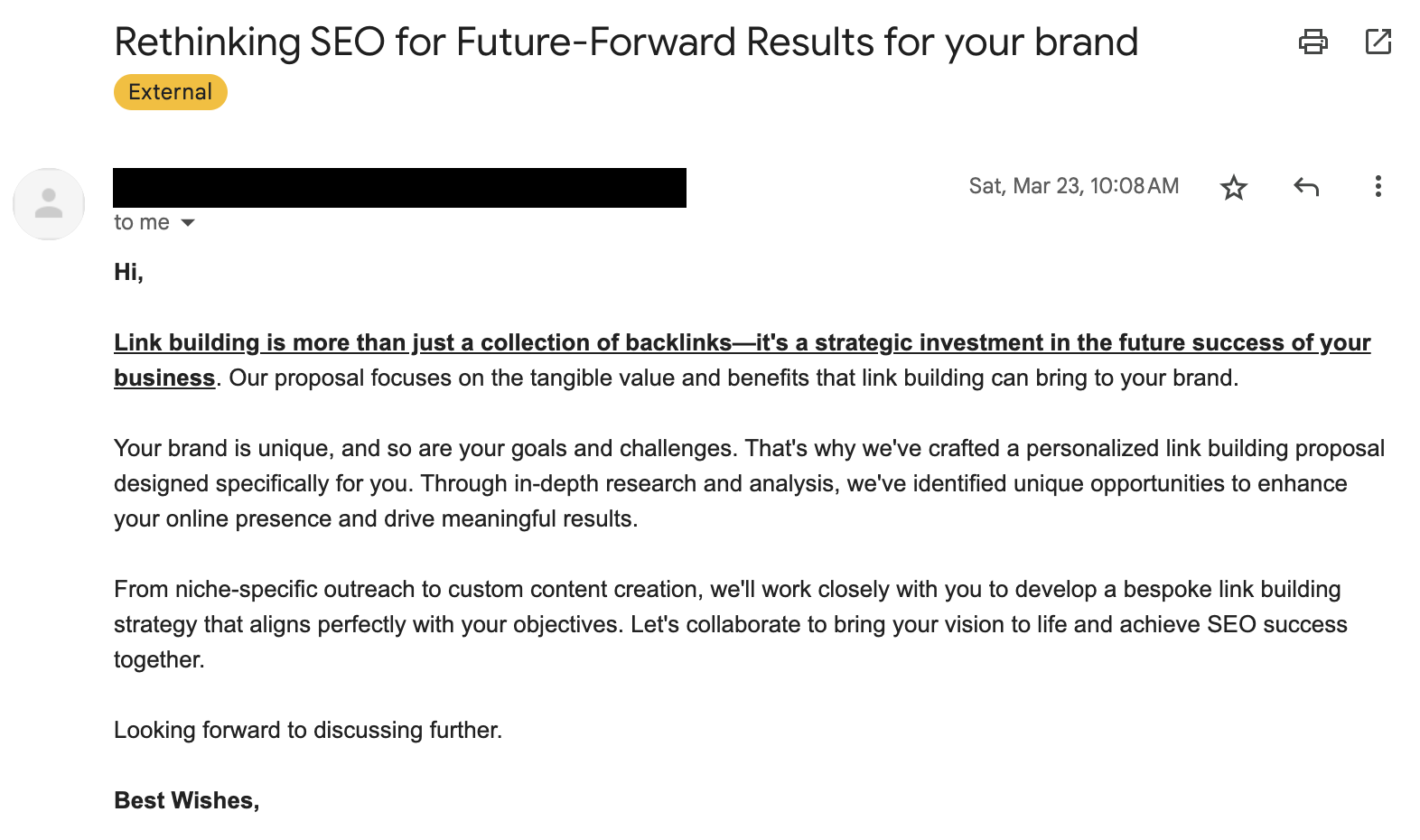Reply to the email with the arrow icon
The height and width of the screenshot is (840, 1420).
click(x=1306, y=187)
